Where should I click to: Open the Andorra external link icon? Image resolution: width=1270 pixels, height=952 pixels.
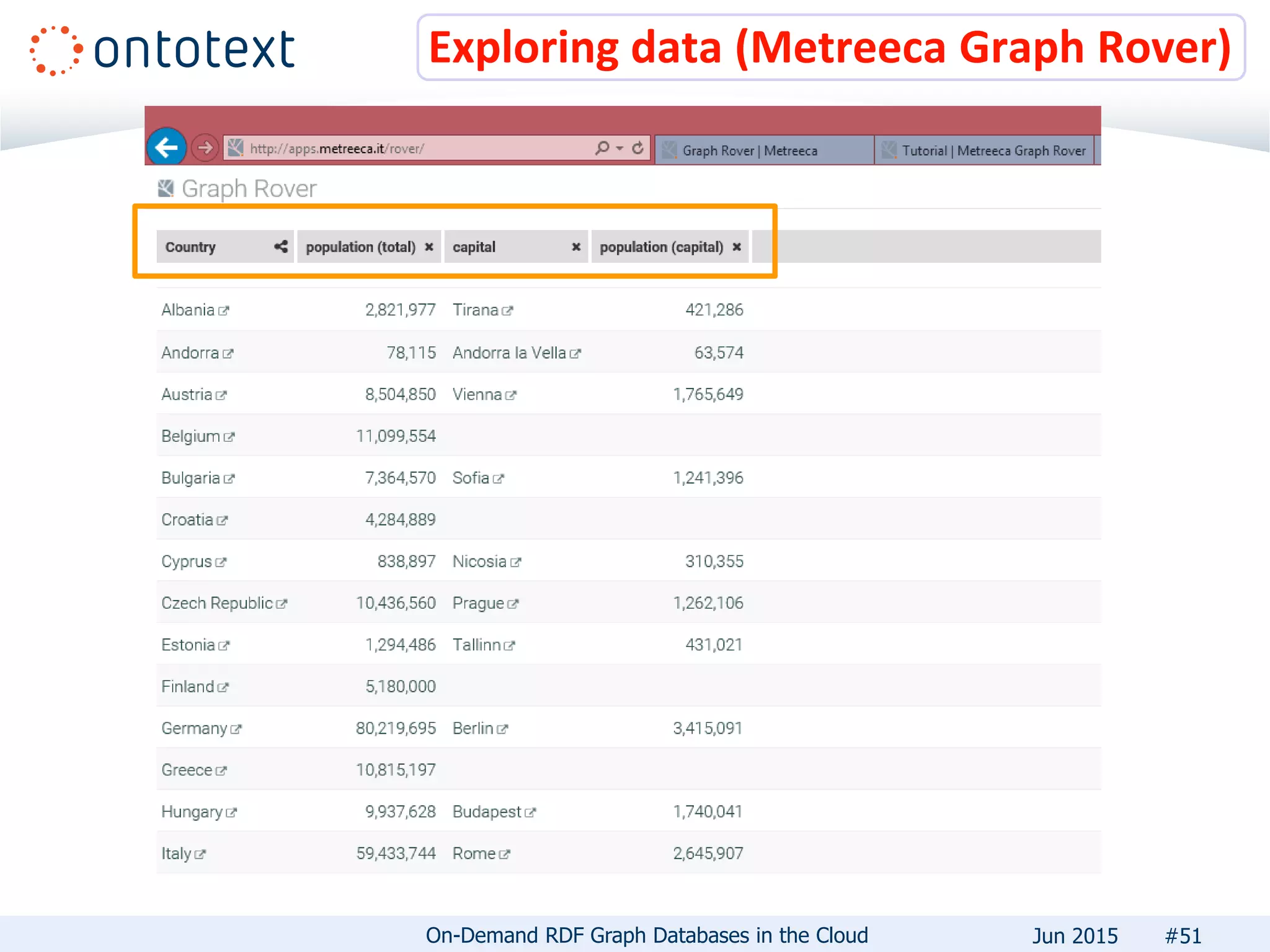coord(228,354)
